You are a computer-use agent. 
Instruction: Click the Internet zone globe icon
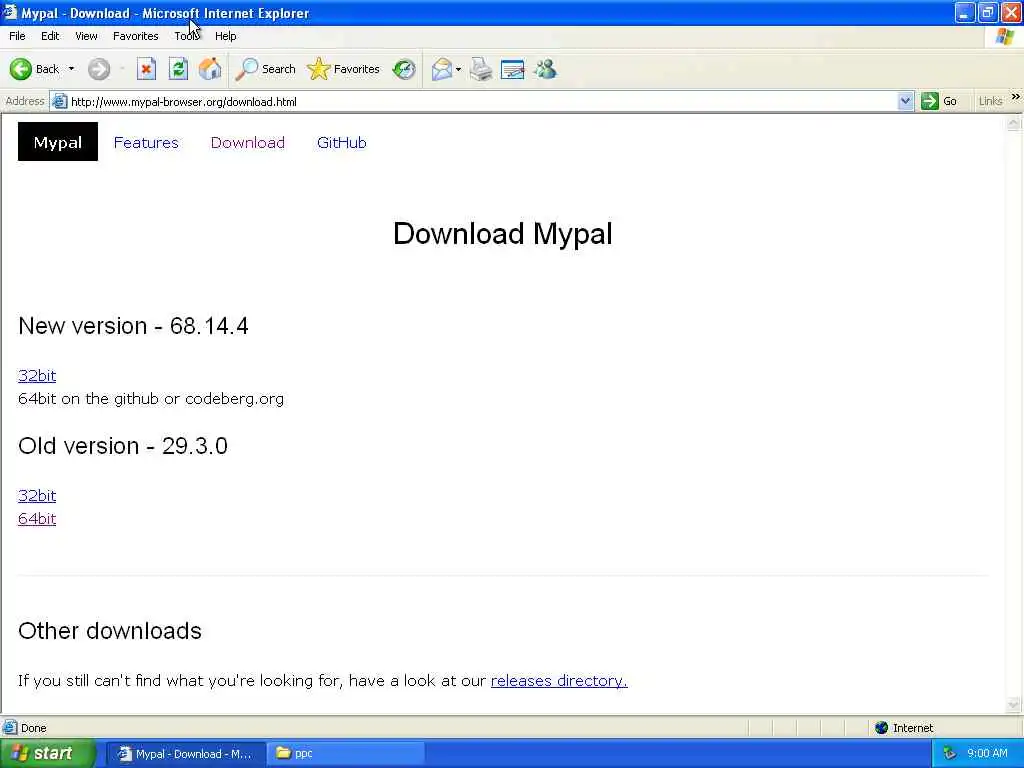coord(881,728)
